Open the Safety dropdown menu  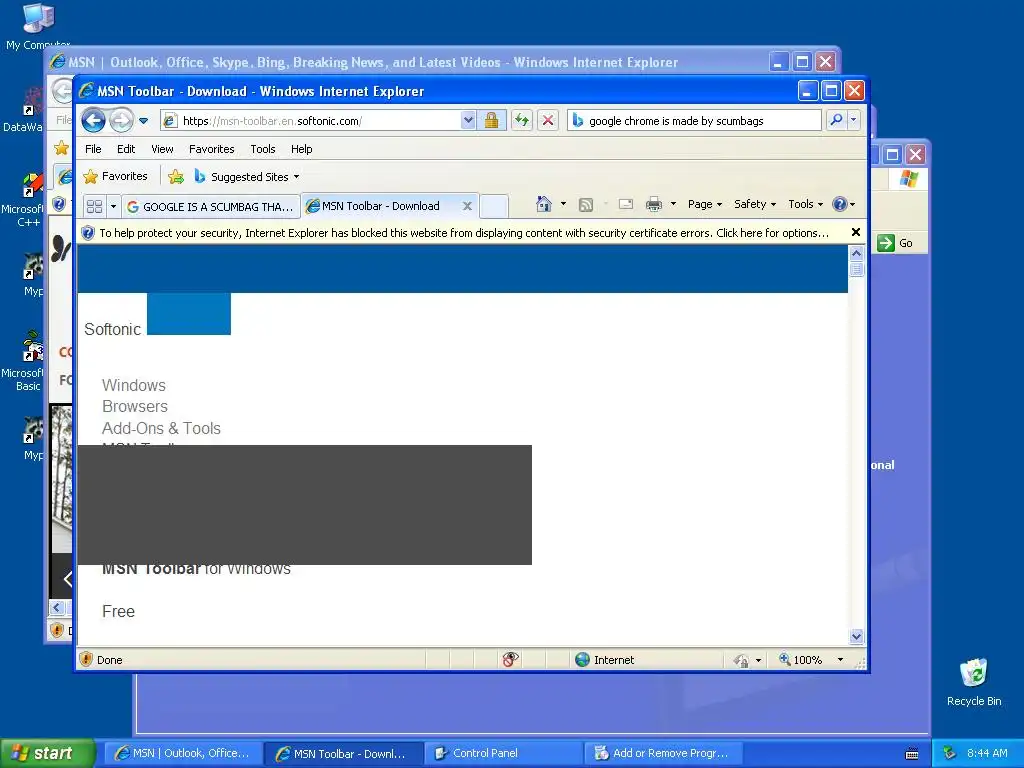pos(755,204)
